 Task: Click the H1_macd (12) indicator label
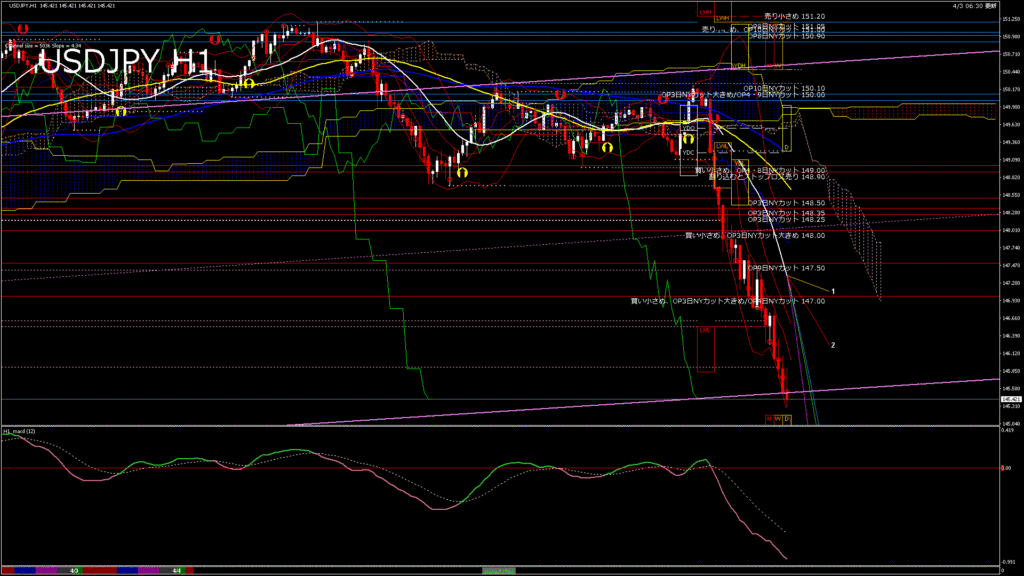21,431
